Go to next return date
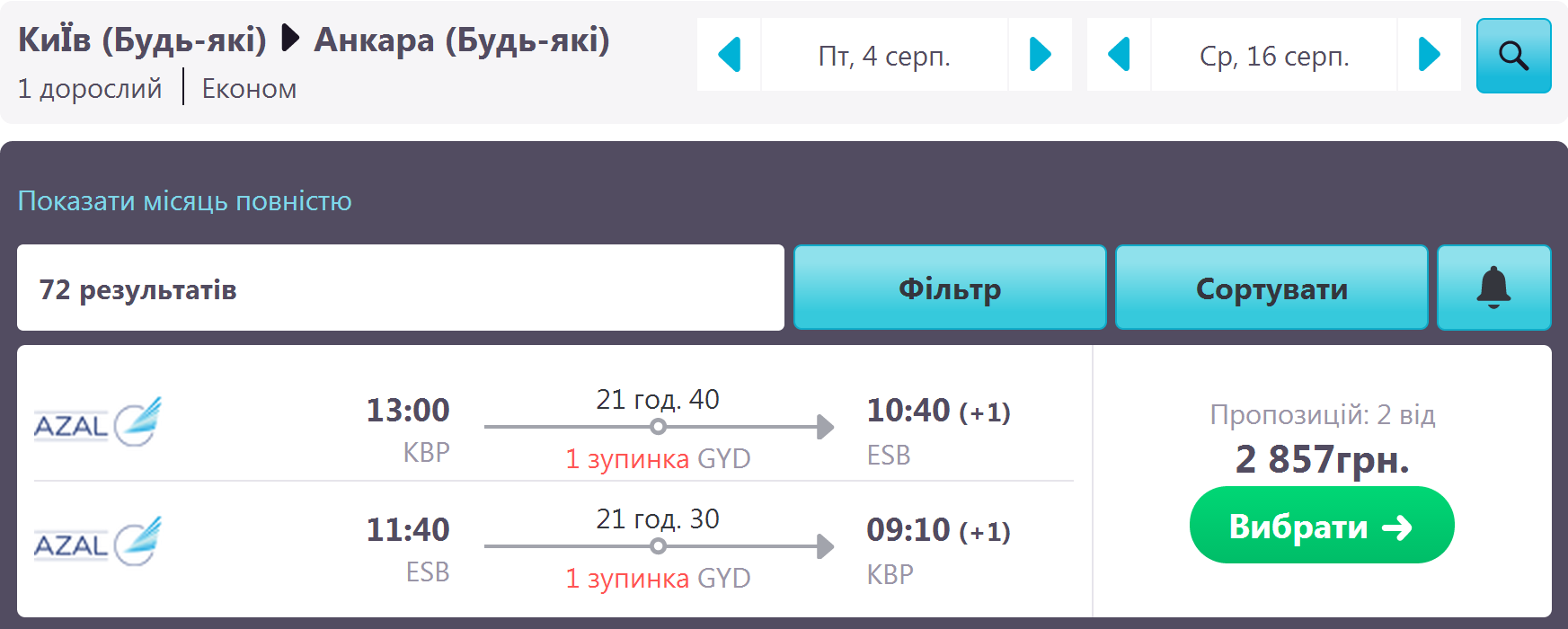The image size is (1568, 629). 1429,55
